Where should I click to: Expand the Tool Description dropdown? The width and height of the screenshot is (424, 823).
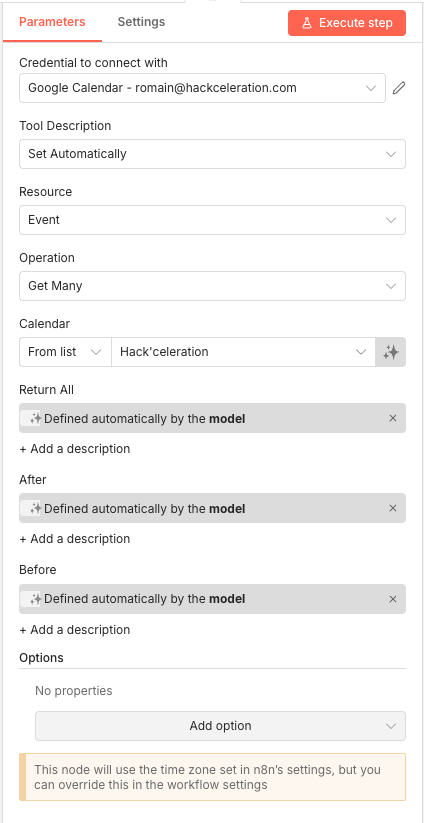[213, 154]
